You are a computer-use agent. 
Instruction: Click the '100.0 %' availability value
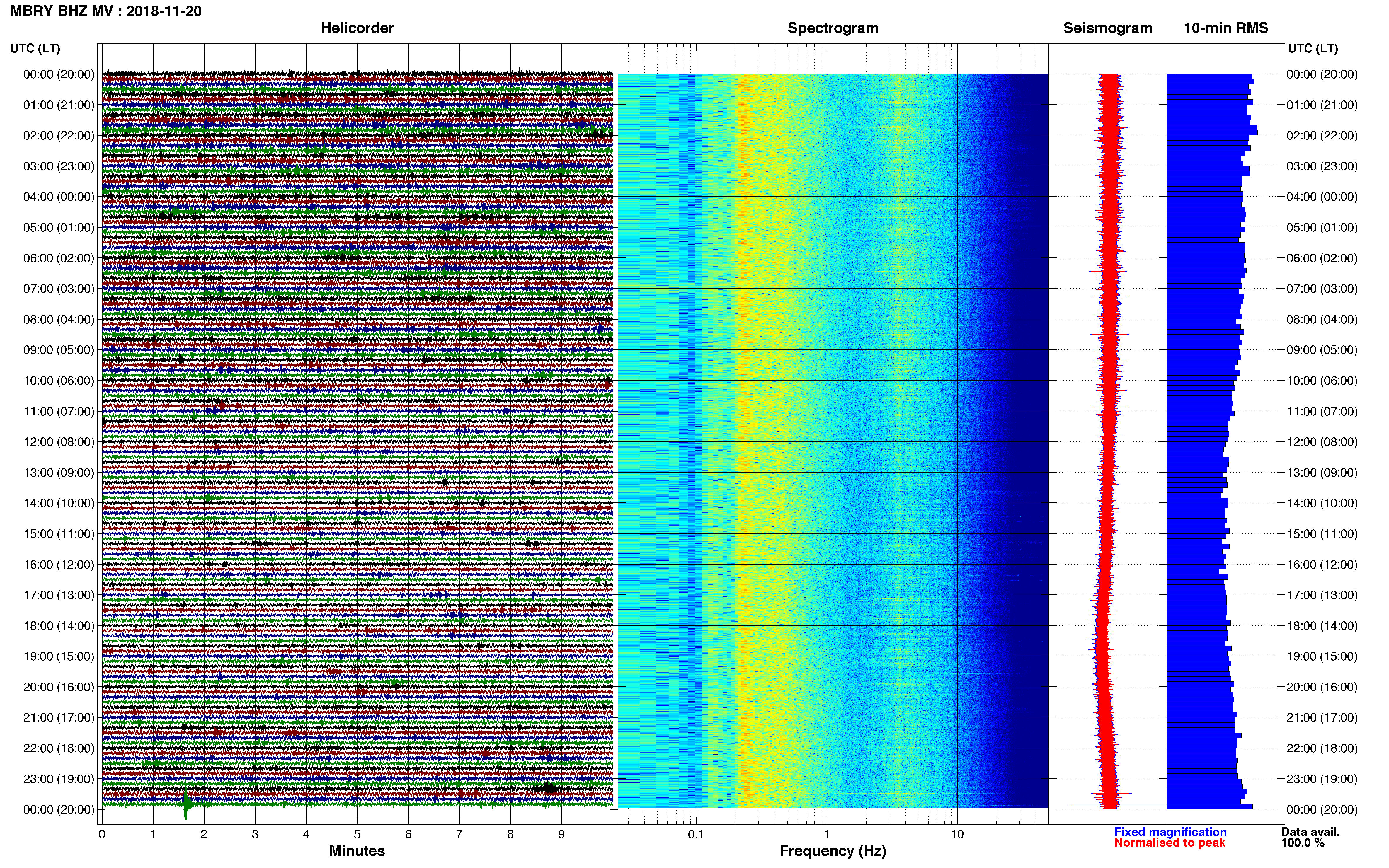[1303, 843]
